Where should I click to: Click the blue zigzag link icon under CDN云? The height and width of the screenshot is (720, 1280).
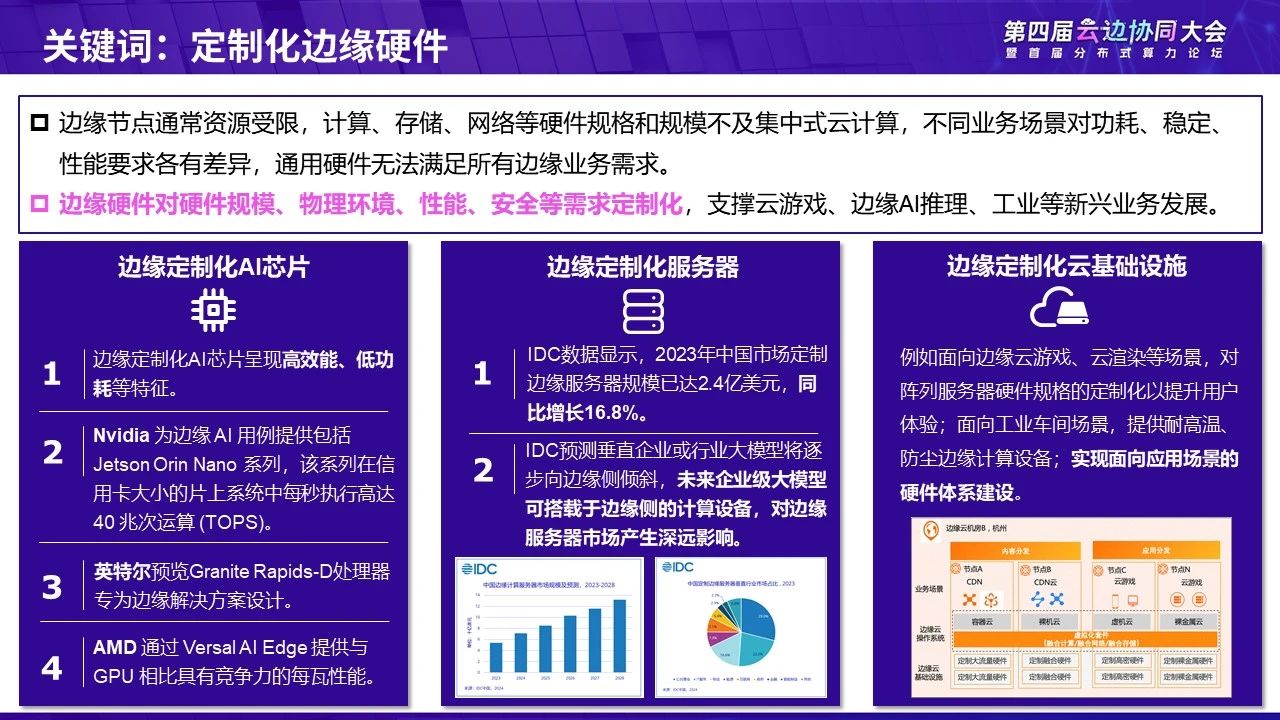(1038, 599)
